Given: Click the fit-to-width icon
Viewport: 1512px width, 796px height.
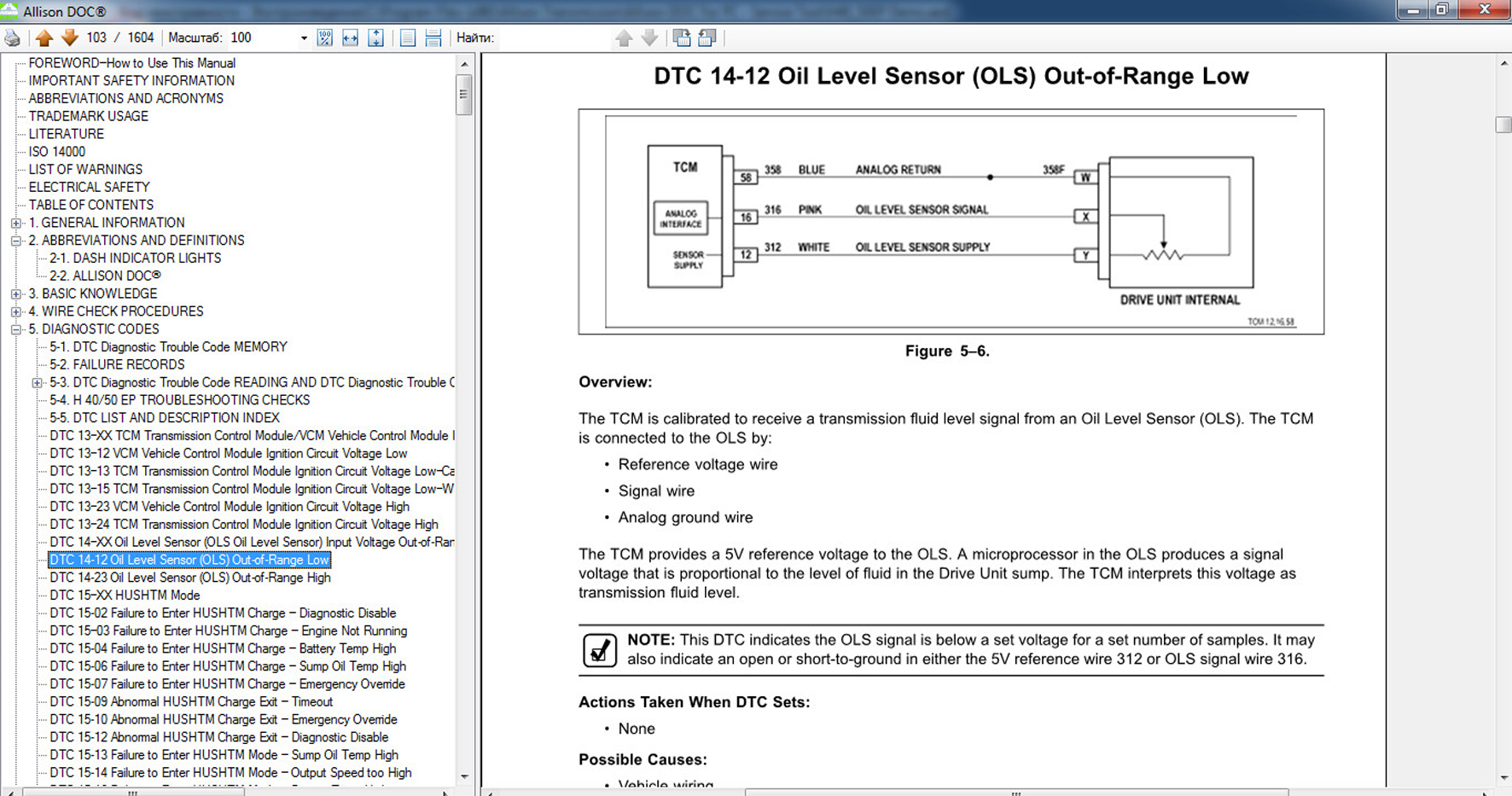Looking at the screenshot, I should (x=350, y=38).
